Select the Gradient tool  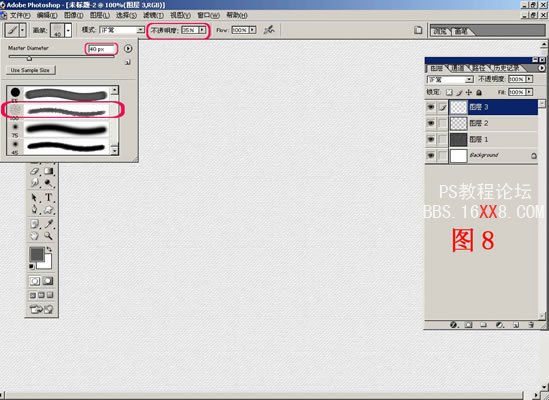click(48, 171)
